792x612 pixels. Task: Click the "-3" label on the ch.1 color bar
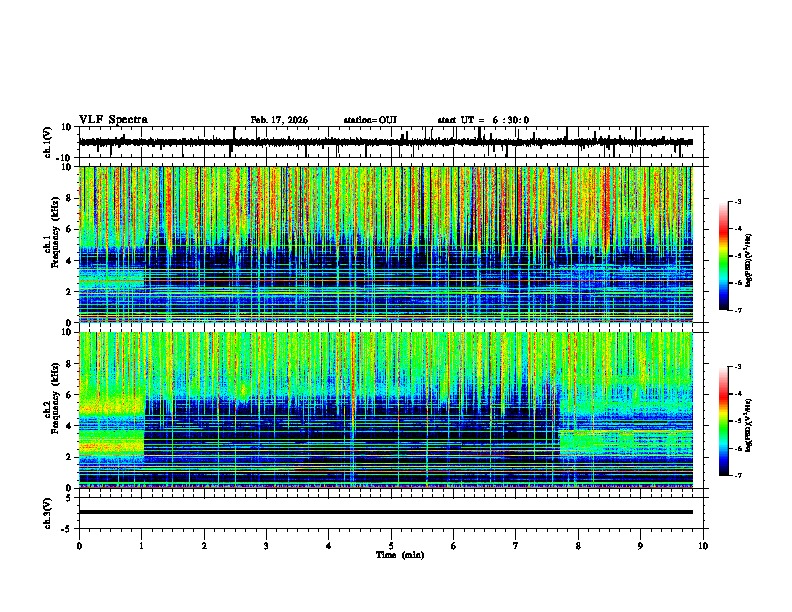(x=737, y=202)
